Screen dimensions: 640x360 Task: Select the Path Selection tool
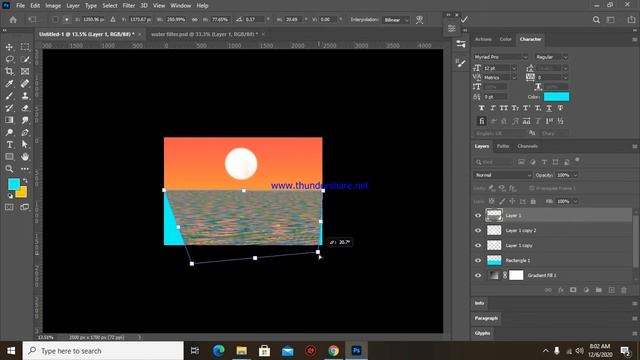click(x=25, y=144)
